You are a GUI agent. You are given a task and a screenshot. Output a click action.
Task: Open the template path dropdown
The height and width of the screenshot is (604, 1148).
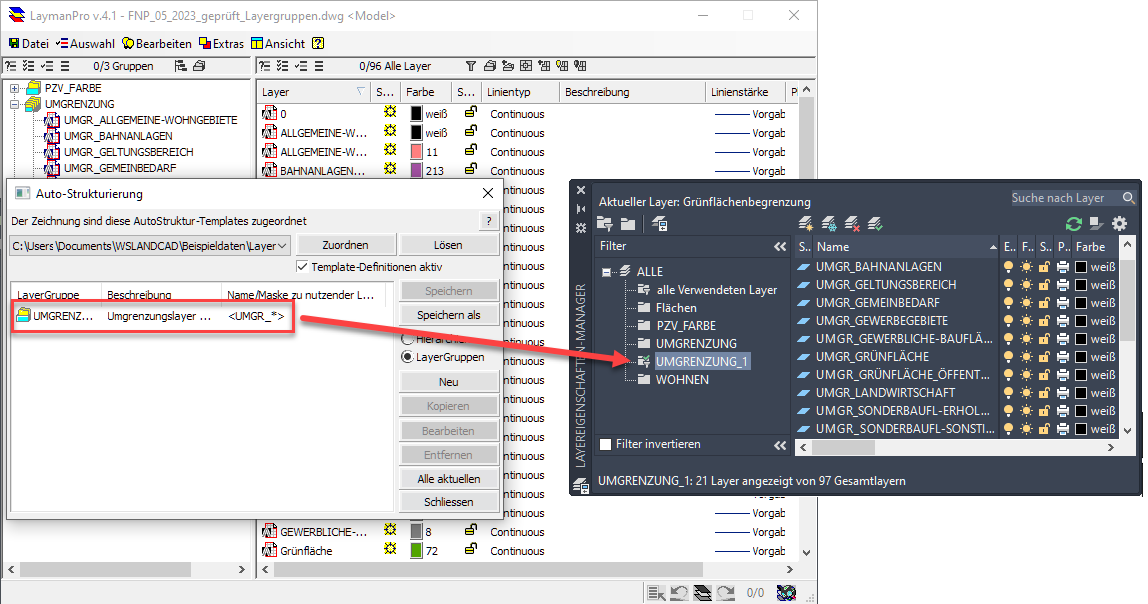pyautogui.click(x=281, y=245)
